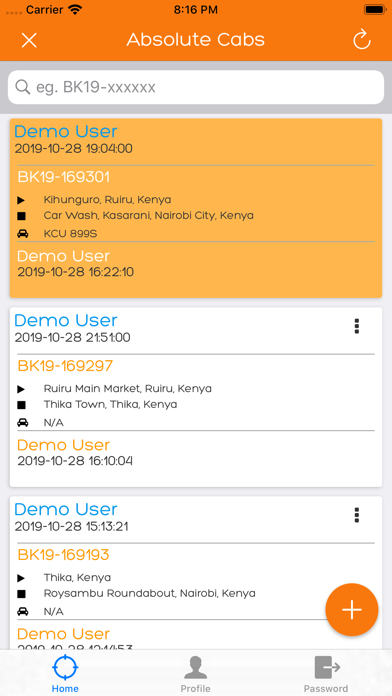Tap the orange plus add booking button
The image size is (392, 696).
point(352,610)
